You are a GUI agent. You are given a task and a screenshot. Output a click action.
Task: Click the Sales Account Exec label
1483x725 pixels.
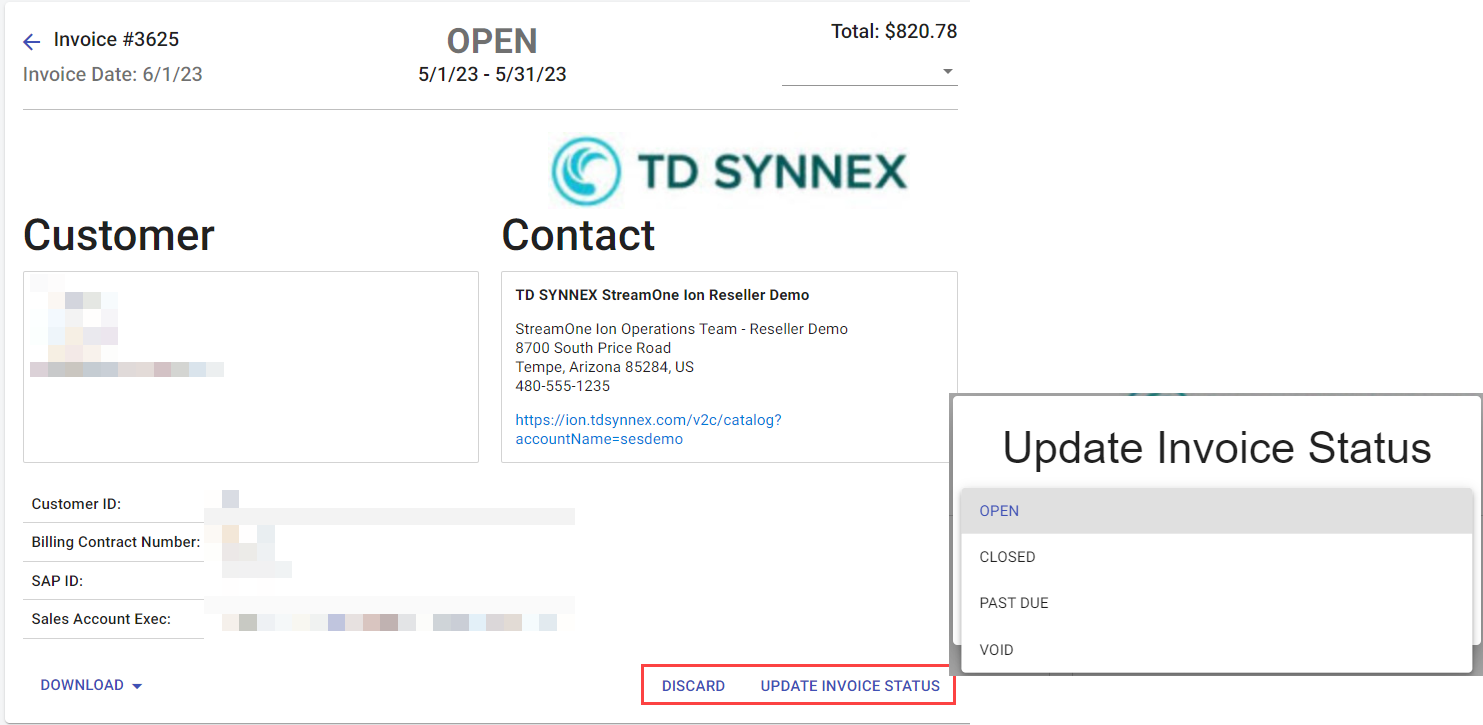pyautogui.click(x=101, y=619)
